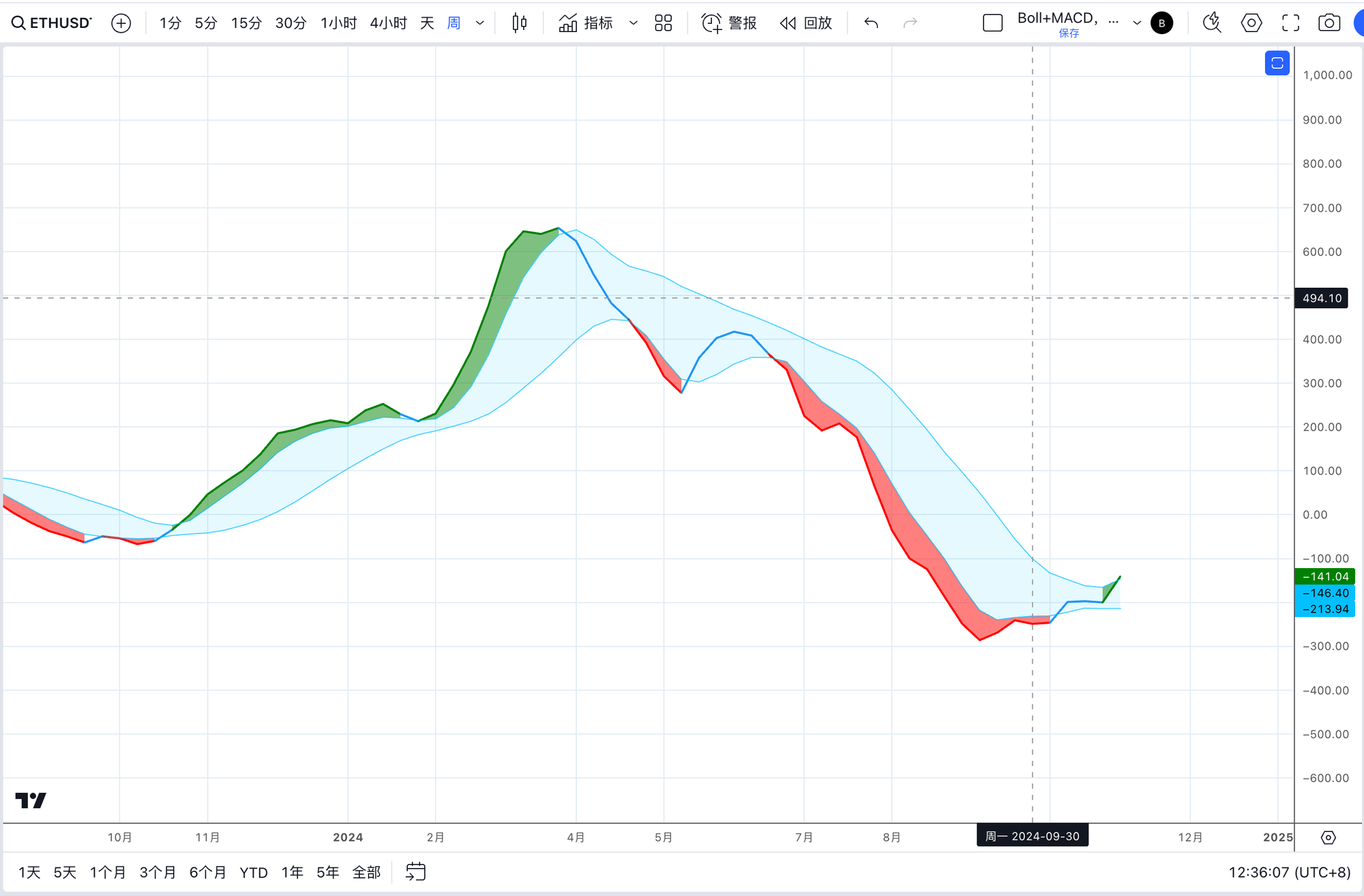Open timezone setting 12:36:07 (UTC+8)
Viewport: 1364px width, 896px height.
click(x=1289, y=872)
